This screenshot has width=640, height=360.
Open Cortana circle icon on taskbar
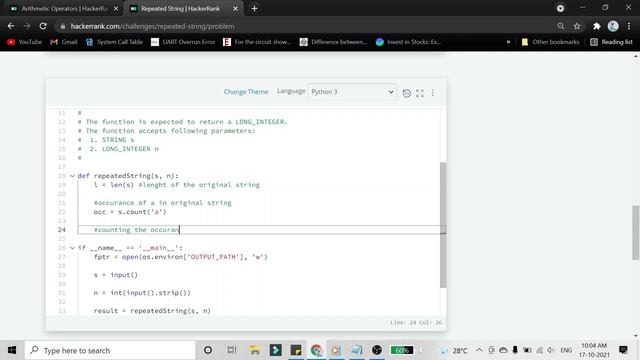208,350
